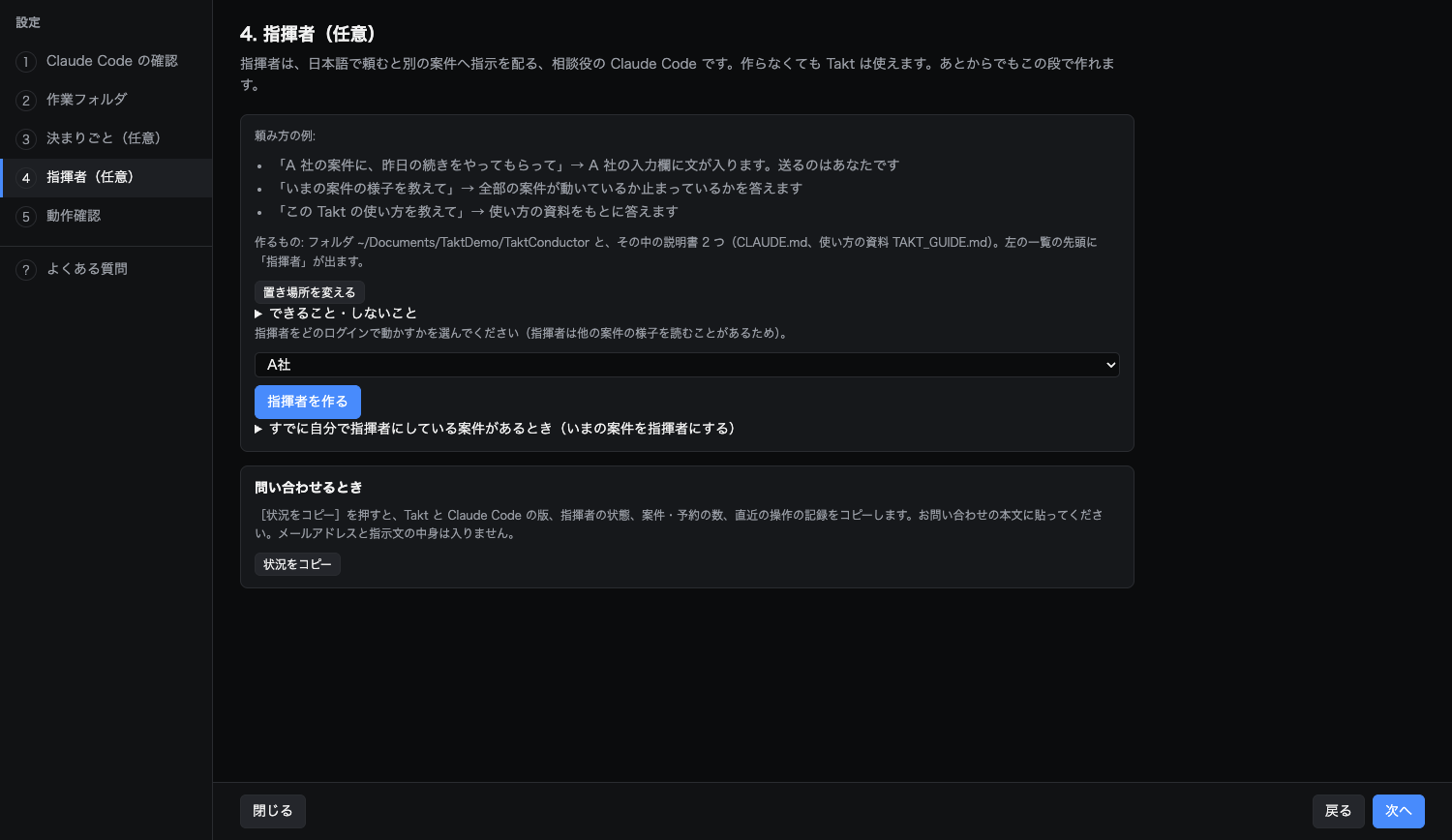Click 戻る button
1452x840 pixels.
pos(1339,811)
